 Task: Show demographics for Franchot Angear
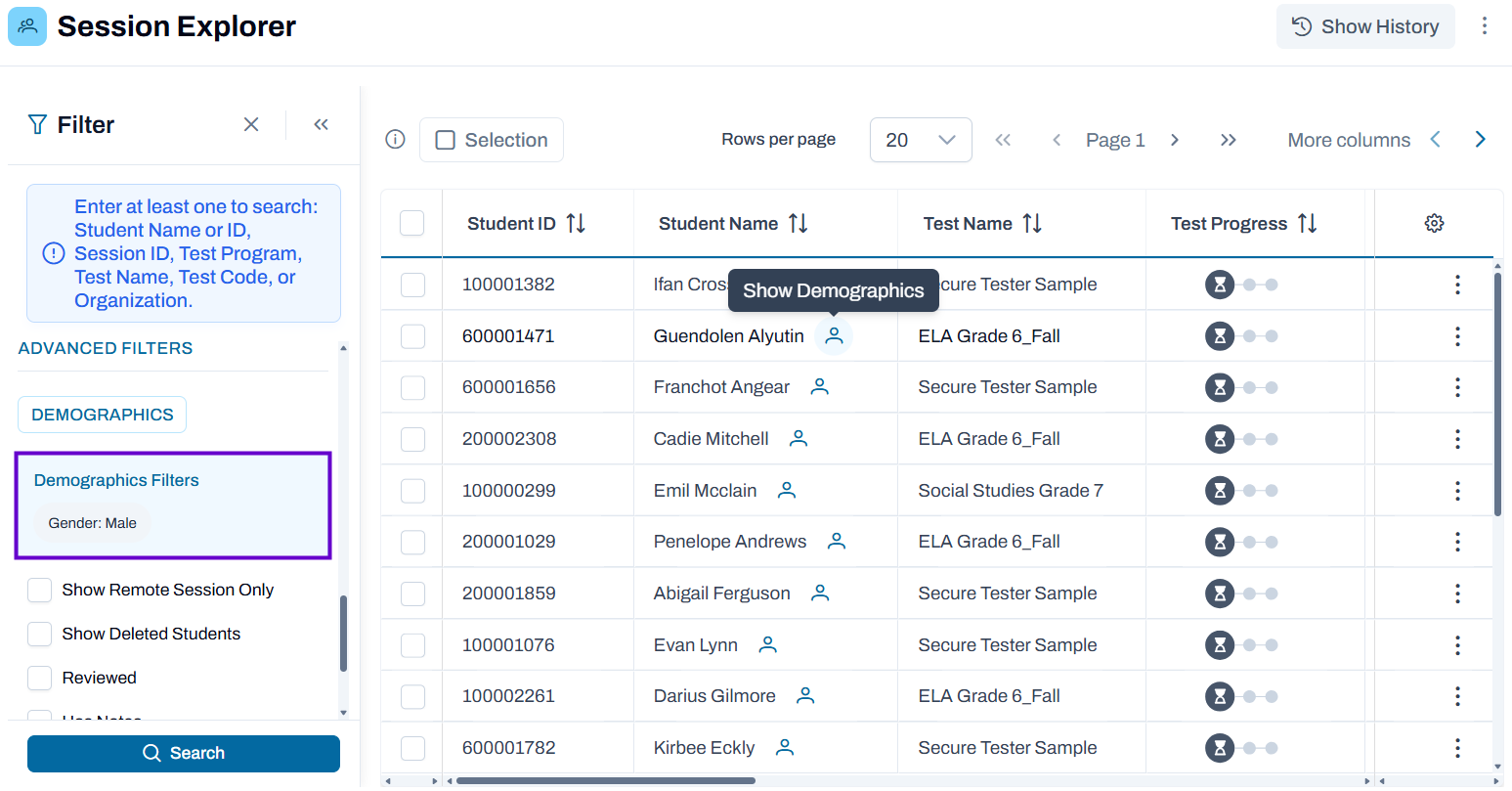click(820, 387)
